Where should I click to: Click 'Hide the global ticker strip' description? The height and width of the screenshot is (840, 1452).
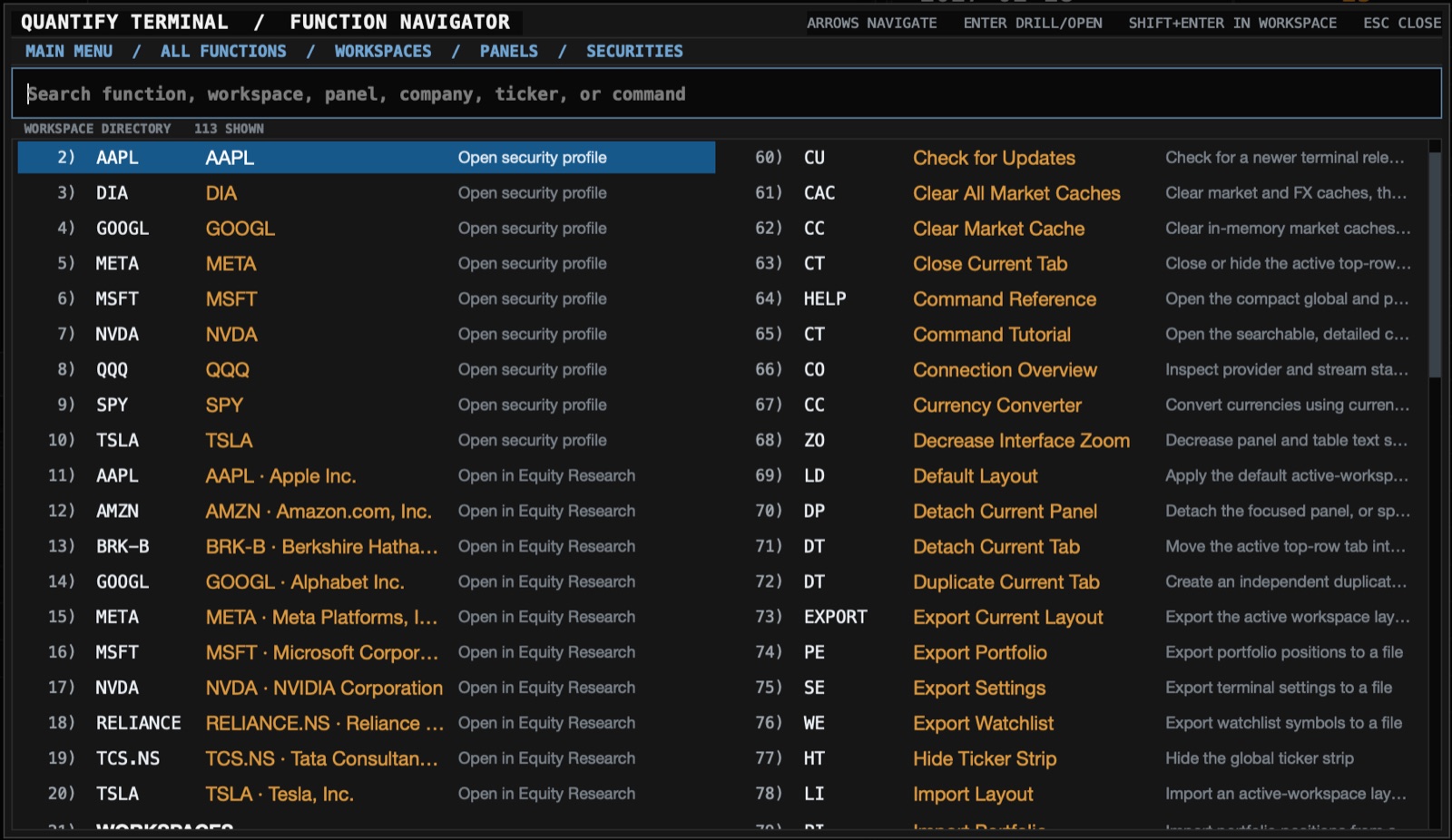1260,758
